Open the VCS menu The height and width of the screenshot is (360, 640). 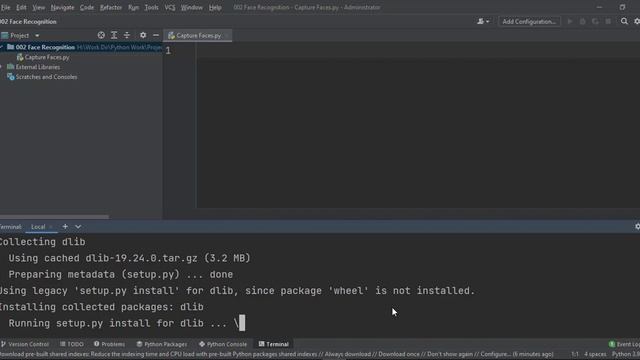(x=170, y=7)
